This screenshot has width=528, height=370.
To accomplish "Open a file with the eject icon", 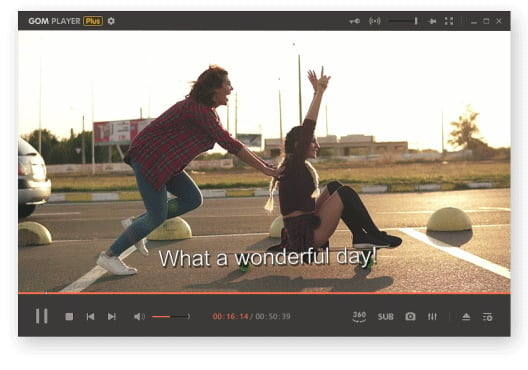I will point(466,316).
